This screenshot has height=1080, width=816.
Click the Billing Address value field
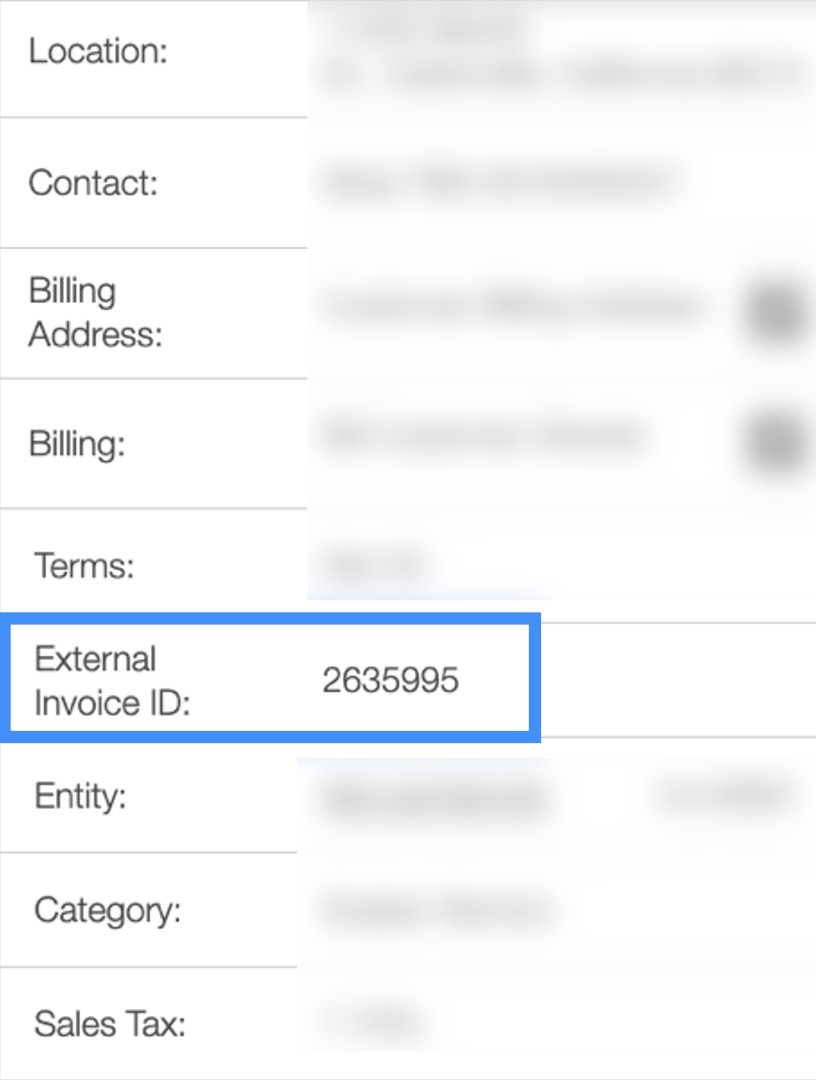click(510, 308)
